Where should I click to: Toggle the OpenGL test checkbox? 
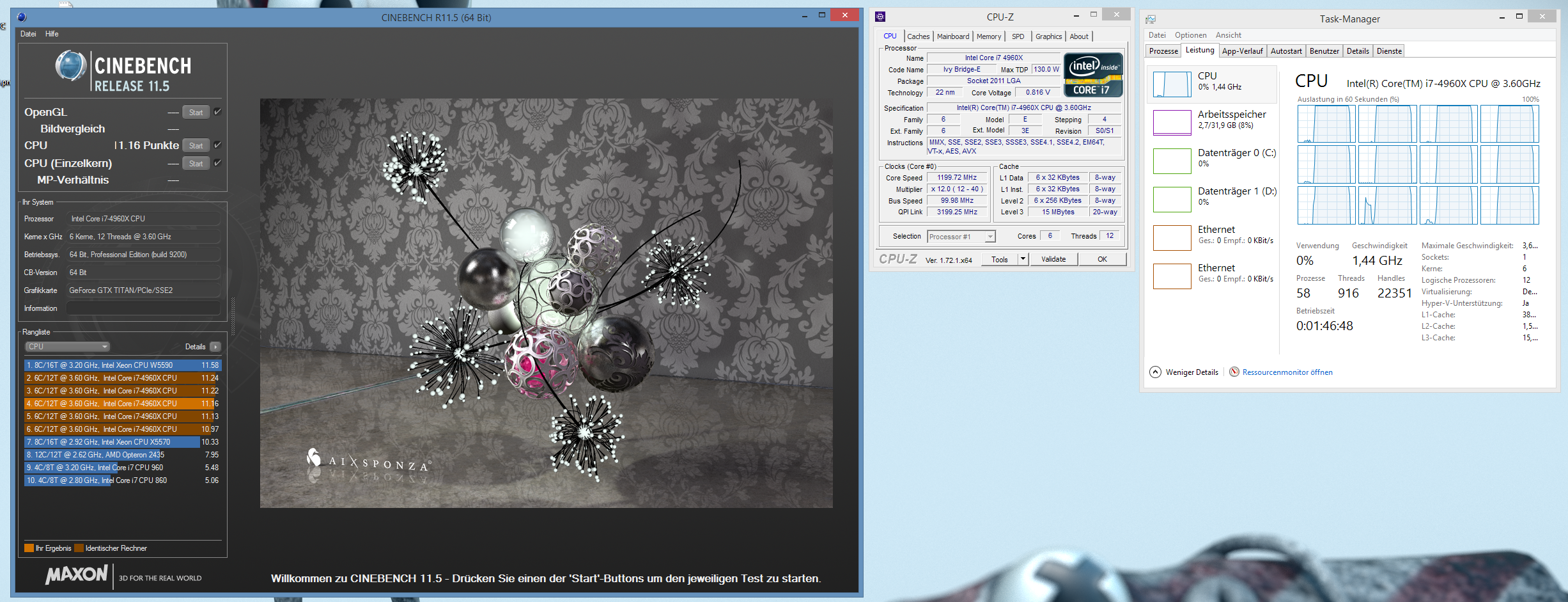(x=217, y=112)
